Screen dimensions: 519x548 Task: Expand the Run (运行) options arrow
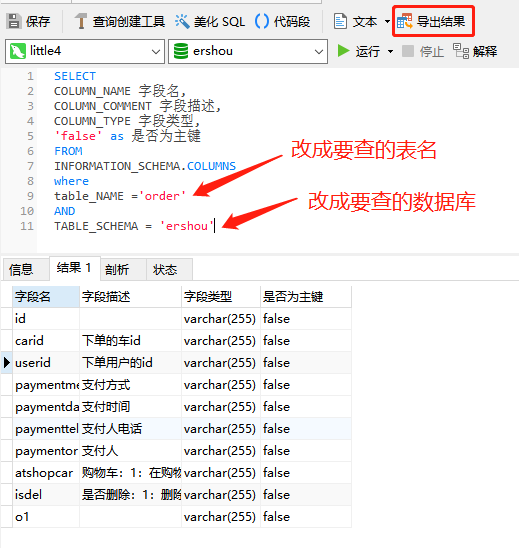click(x=390, y=51)
